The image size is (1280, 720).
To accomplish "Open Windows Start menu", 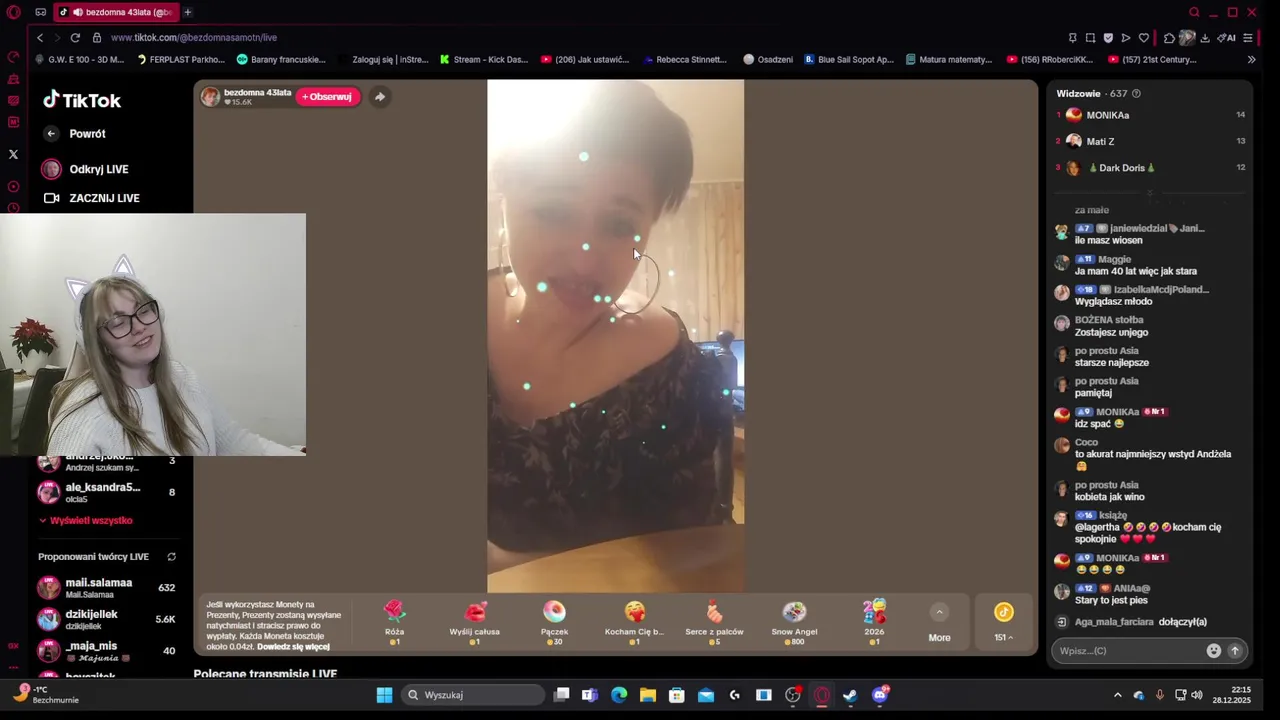I will [384, 695].
